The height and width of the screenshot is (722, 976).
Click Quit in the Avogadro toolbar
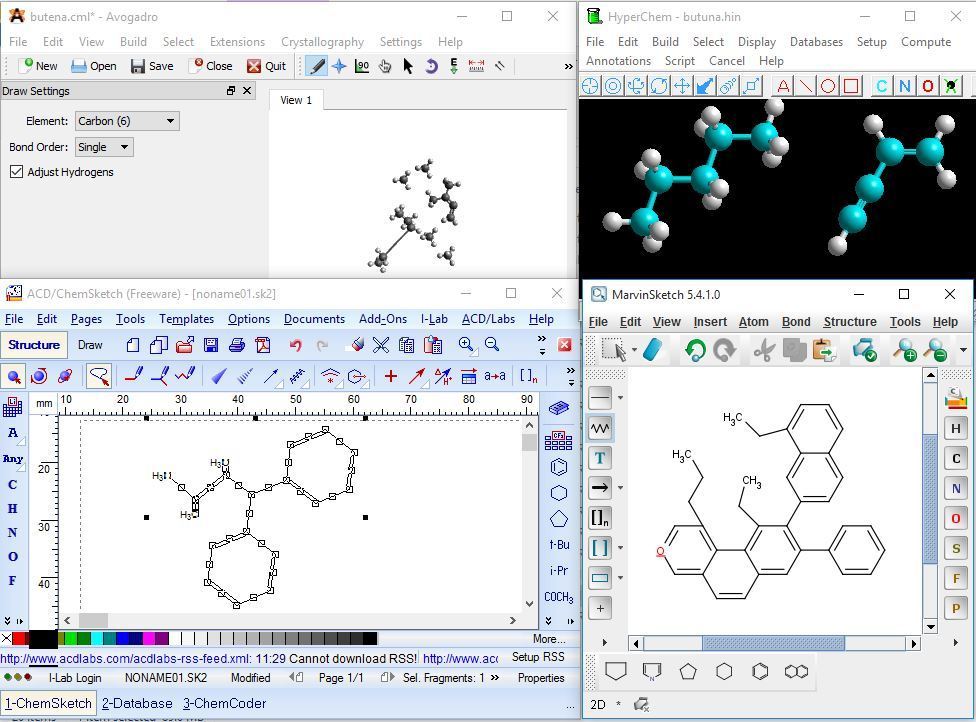coord(266,66)
